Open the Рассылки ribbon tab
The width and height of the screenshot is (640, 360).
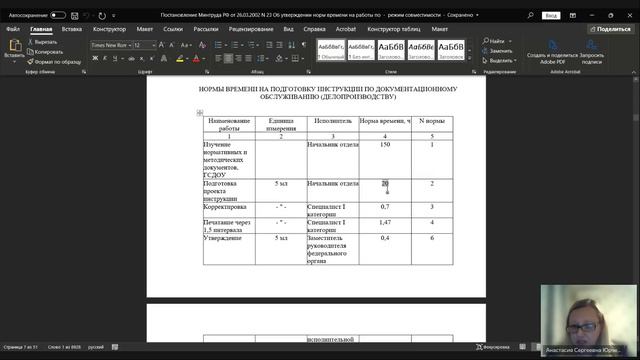[206, 29]
